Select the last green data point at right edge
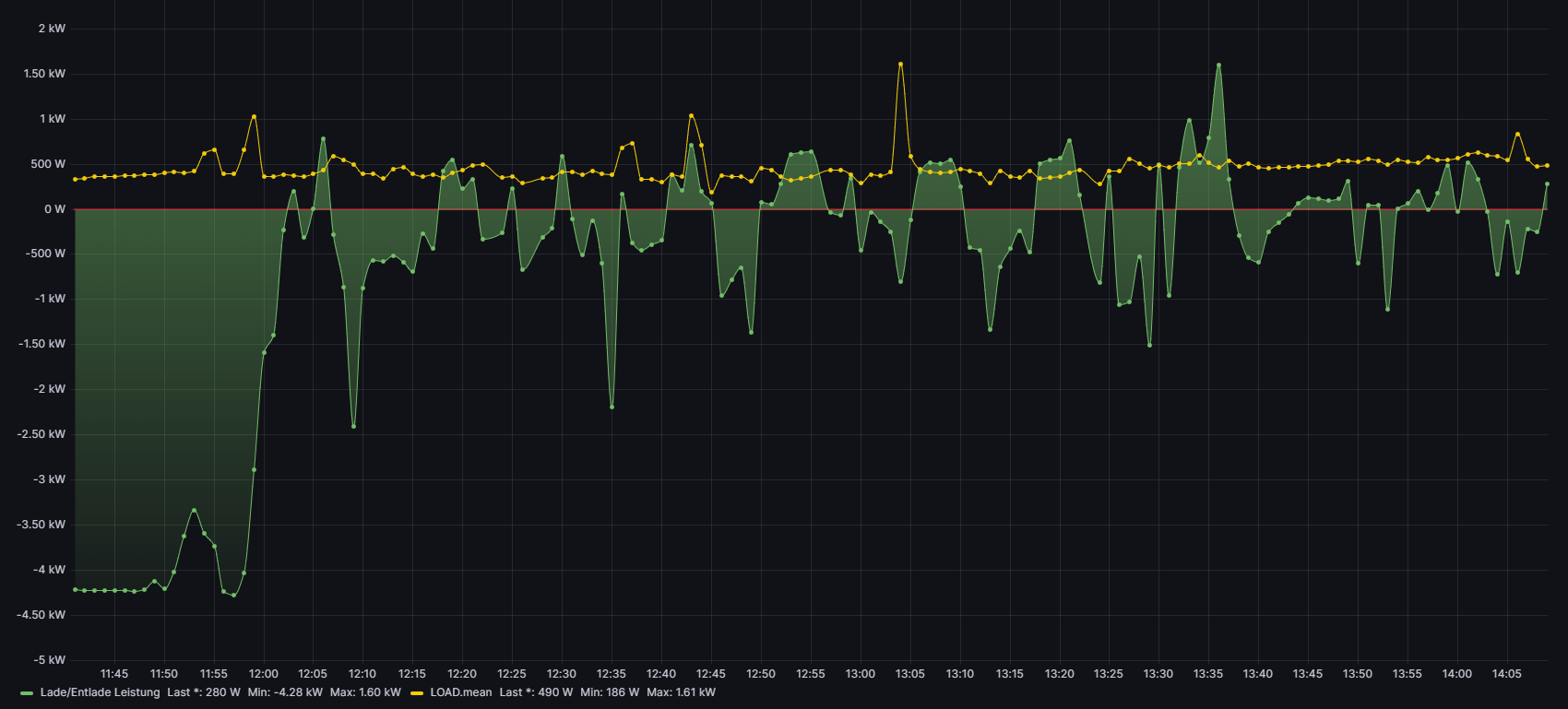Screen dimensions: 1568x709 coord(1547,184)
